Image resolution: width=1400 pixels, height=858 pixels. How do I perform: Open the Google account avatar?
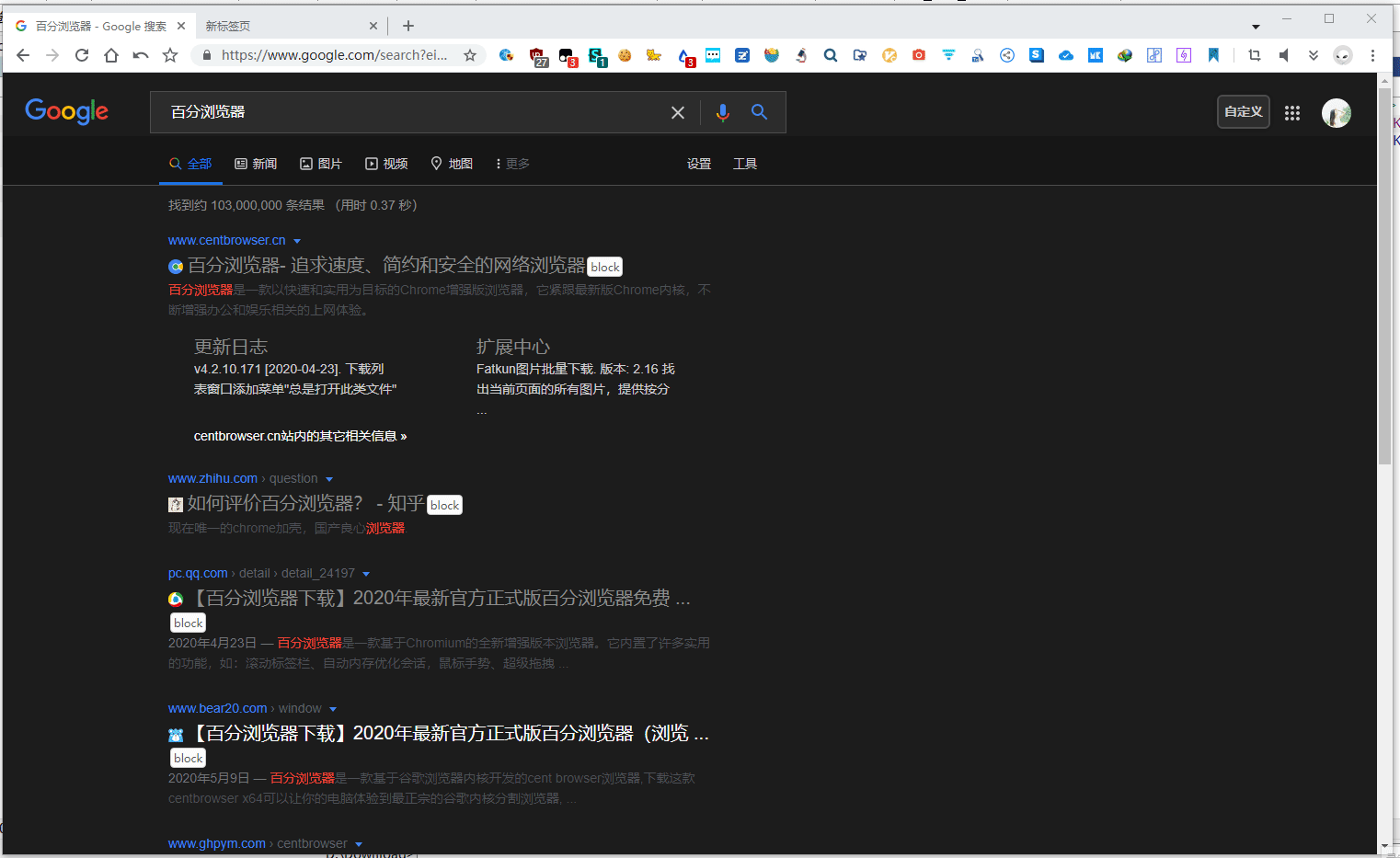click(x=1337, y=112)
